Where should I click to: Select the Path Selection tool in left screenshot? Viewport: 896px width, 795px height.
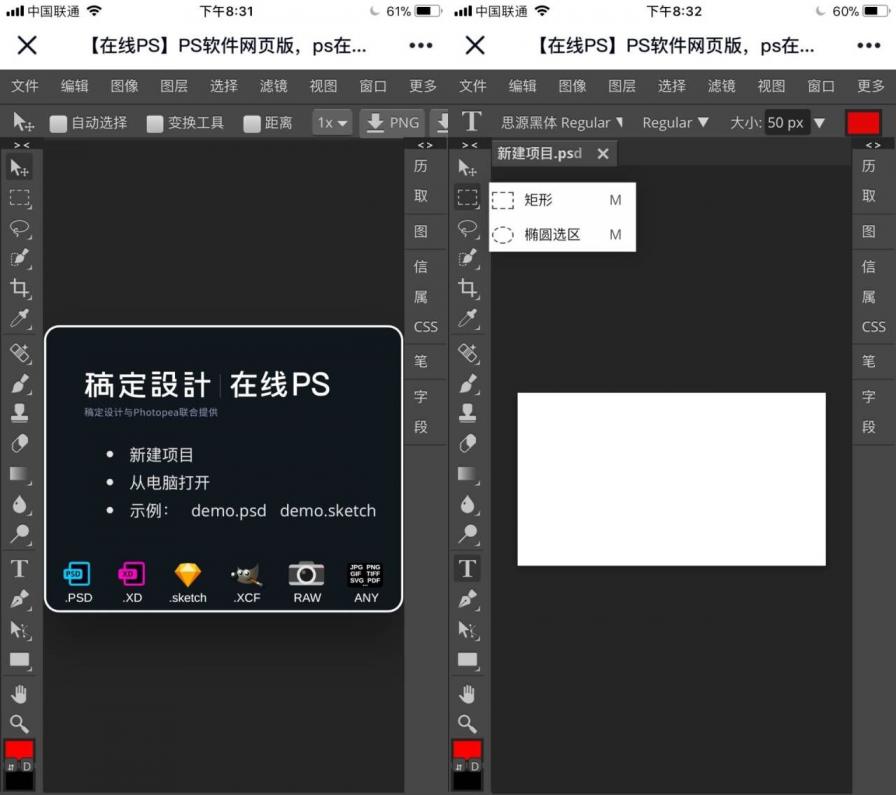19,629
